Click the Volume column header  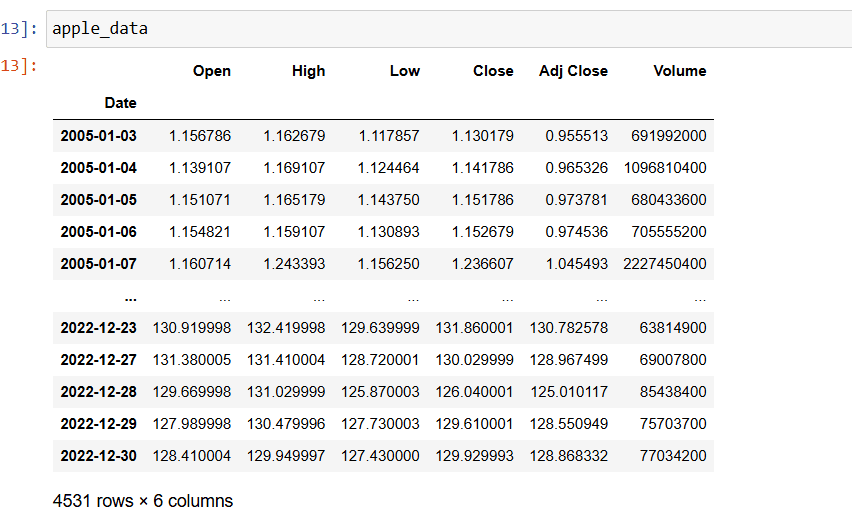(680, 71)
